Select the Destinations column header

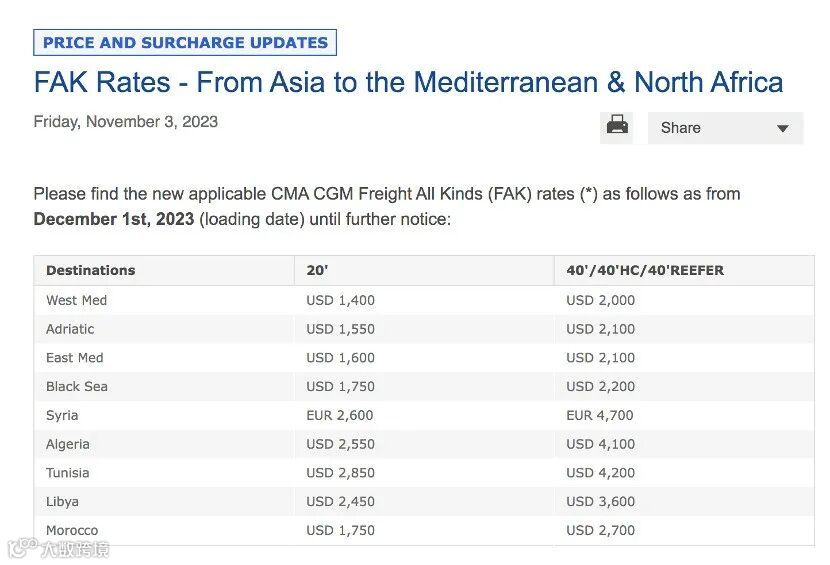coord(91,270)
